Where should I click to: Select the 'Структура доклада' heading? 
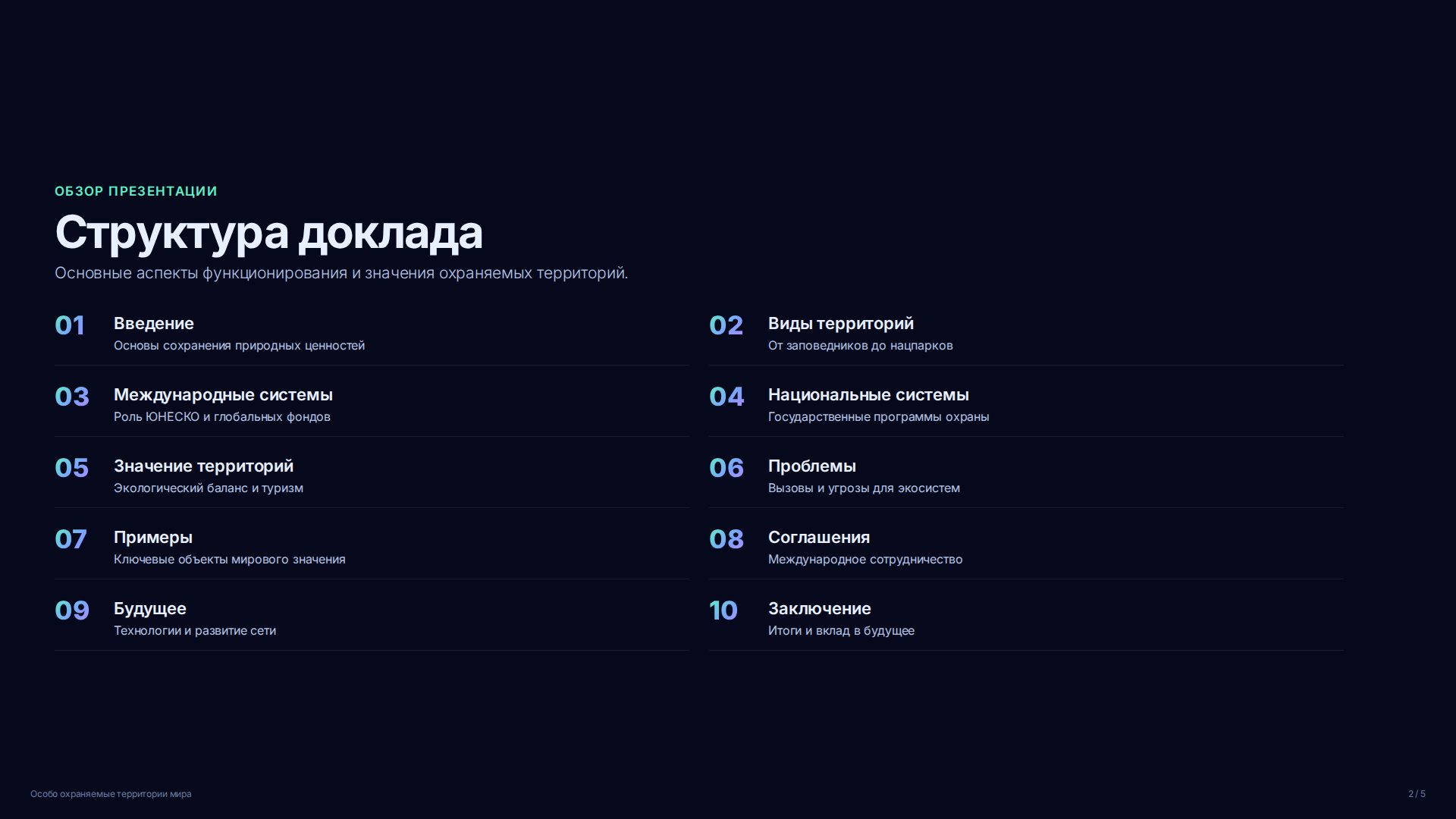coord(268,233)
